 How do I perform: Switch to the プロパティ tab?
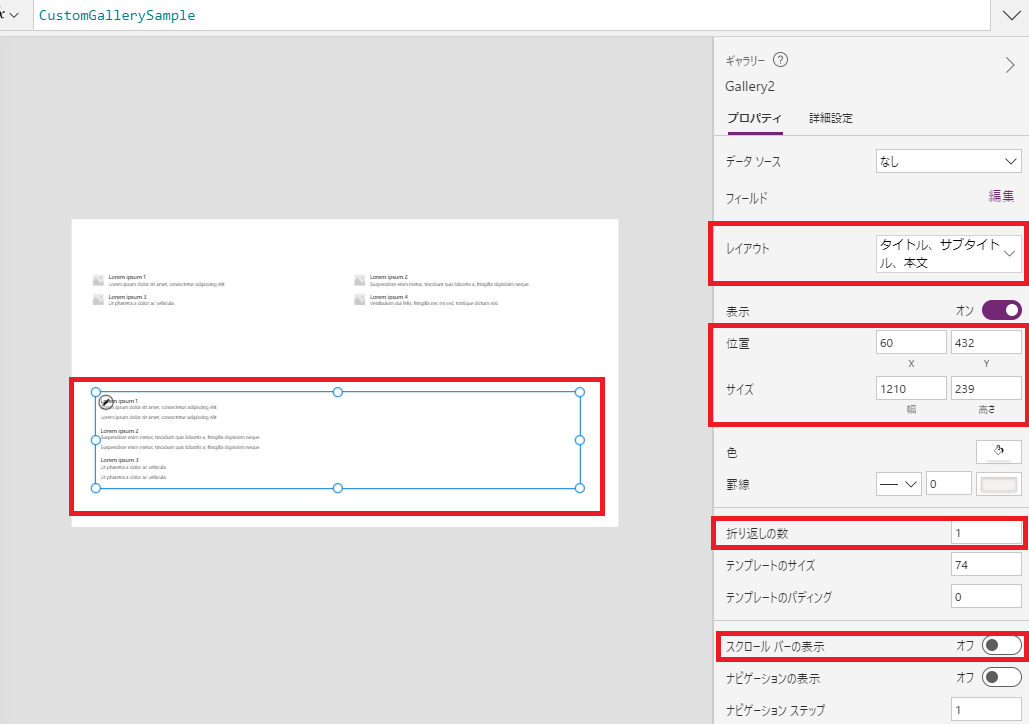click(x=754, y=118)
